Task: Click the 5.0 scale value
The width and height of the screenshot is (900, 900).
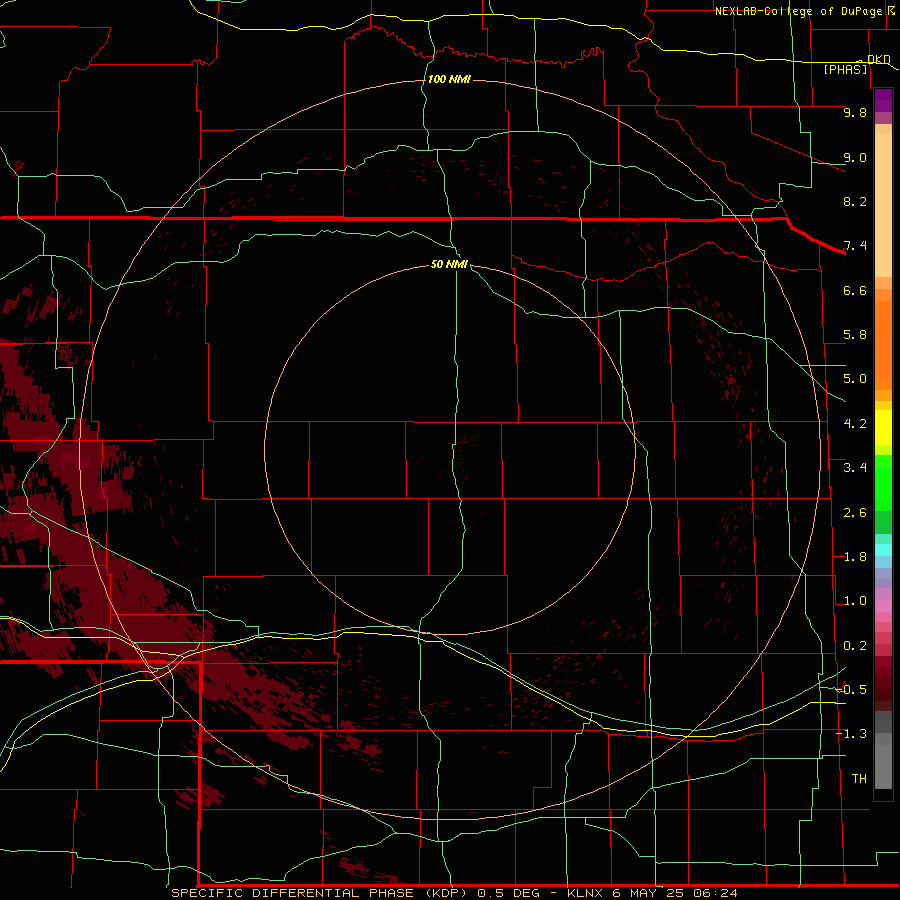Action: 855,379
